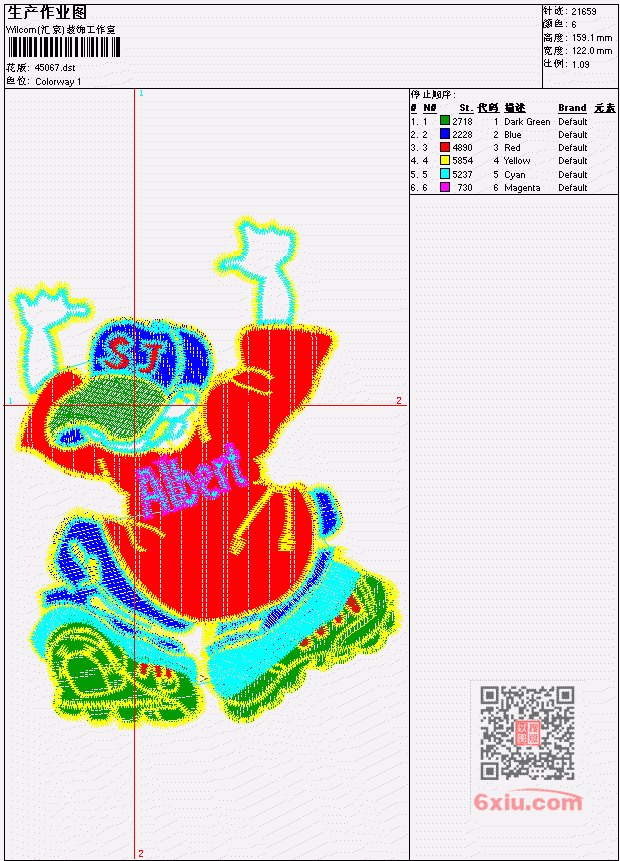Select the title text 生产作业图
Image resolution: width=620 pixels, height=861 pixels.
coord(47,13)
